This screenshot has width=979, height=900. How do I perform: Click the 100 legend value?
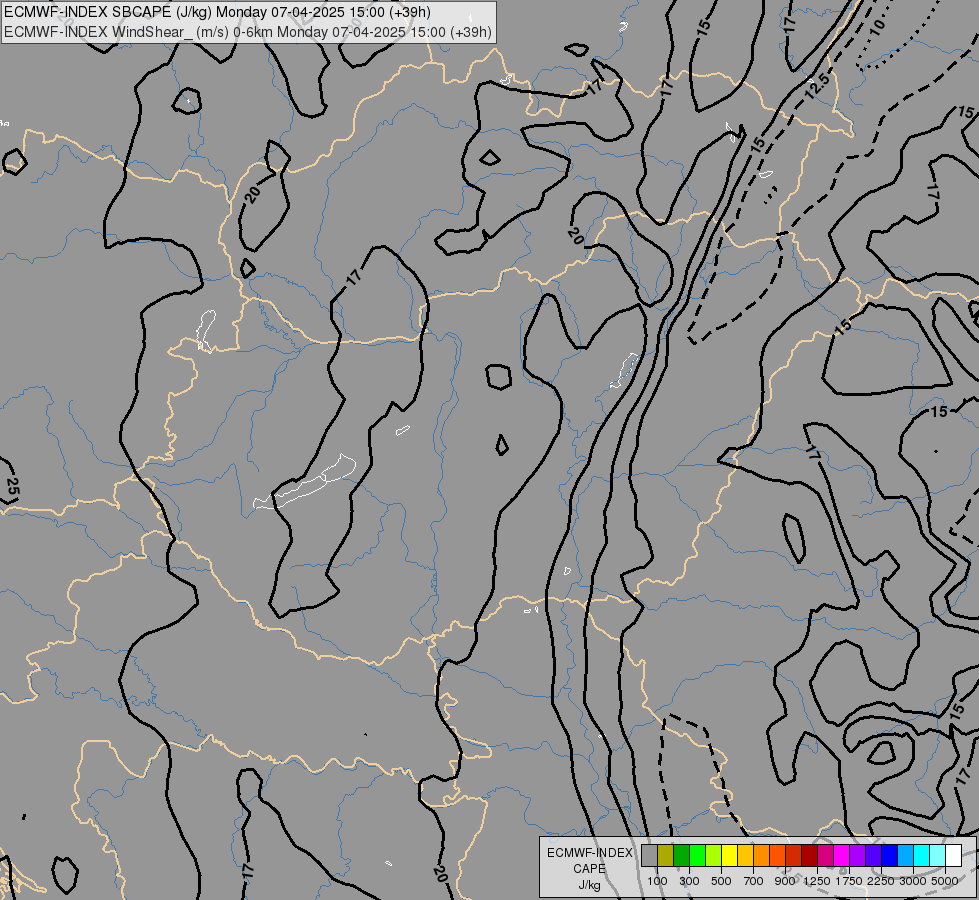(x=657, y=881)
